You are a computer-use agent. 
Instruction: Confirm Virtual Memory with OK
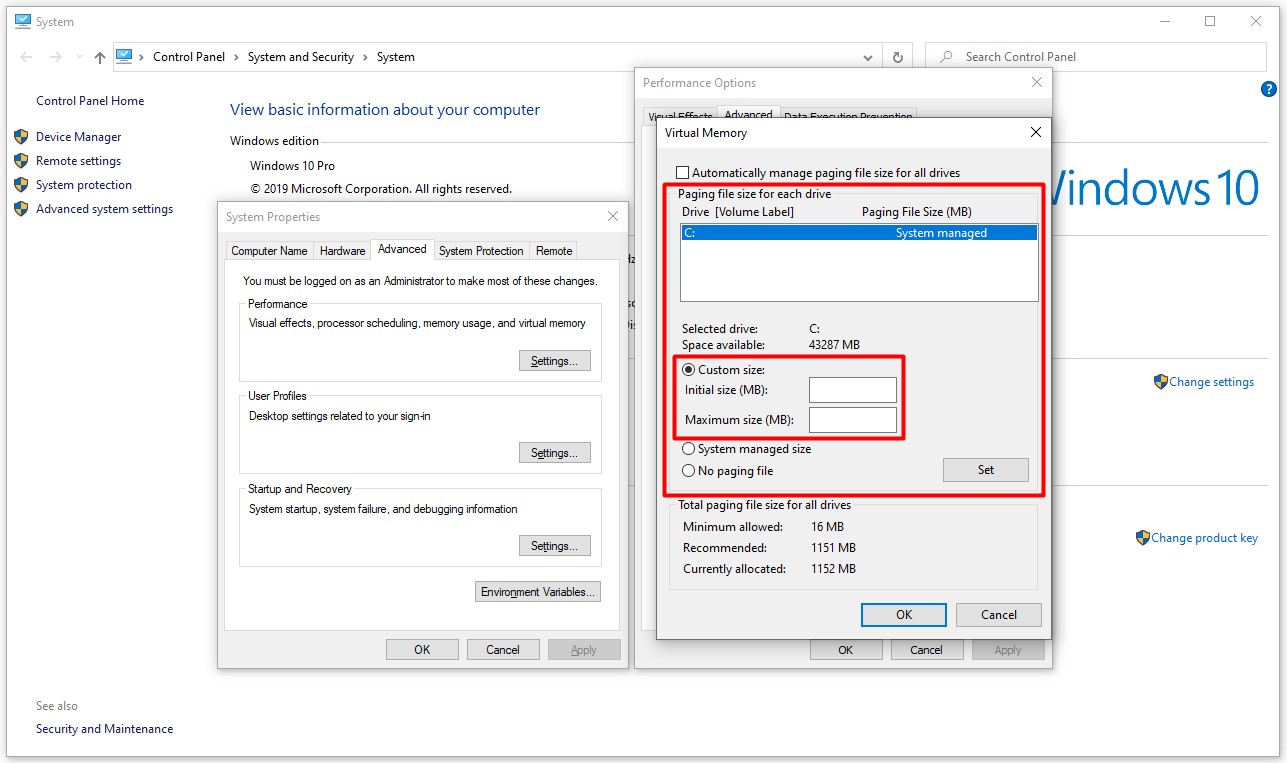click(904, 615)
